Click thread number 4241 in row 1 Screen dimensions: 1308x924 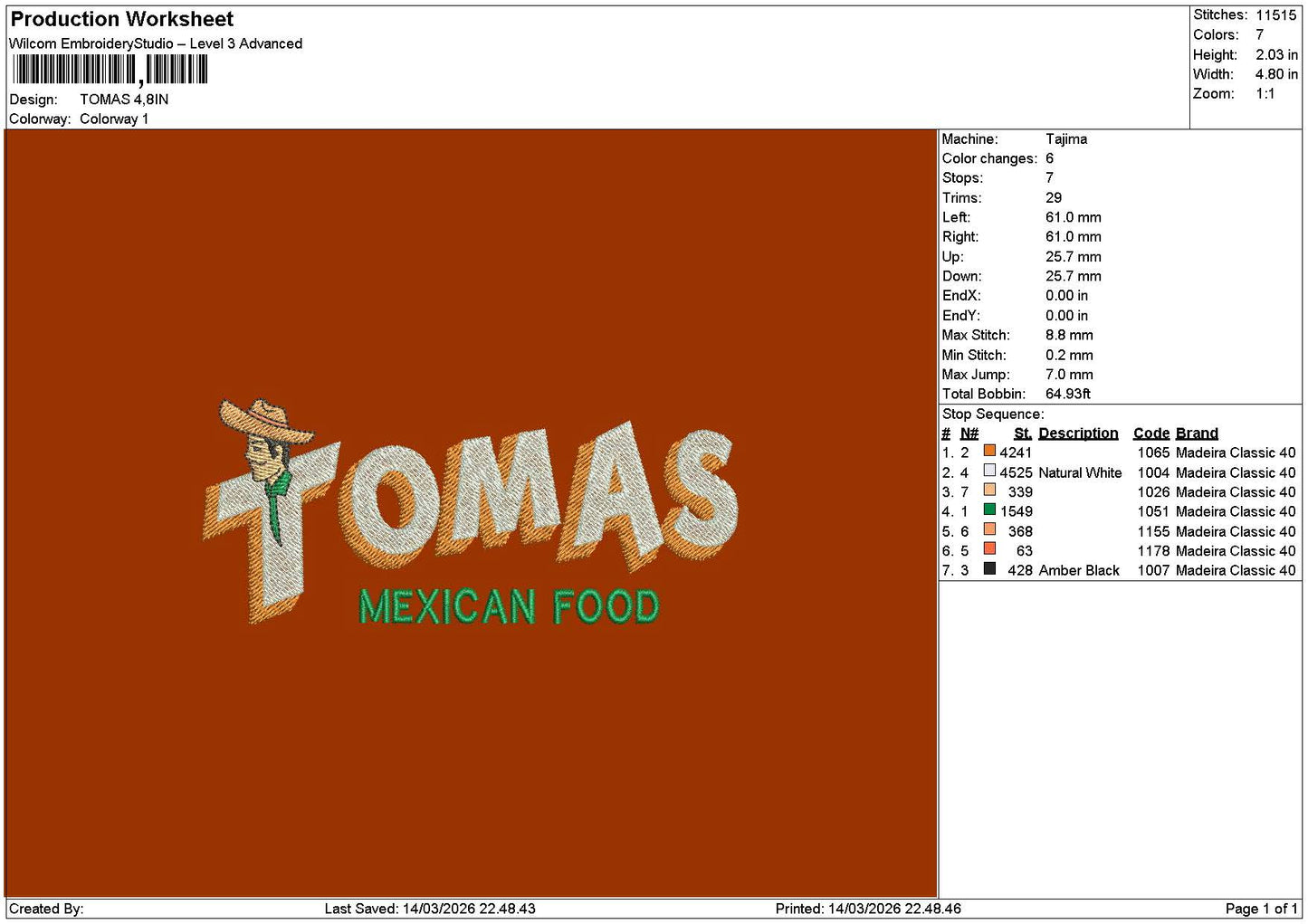[1016, 452]
